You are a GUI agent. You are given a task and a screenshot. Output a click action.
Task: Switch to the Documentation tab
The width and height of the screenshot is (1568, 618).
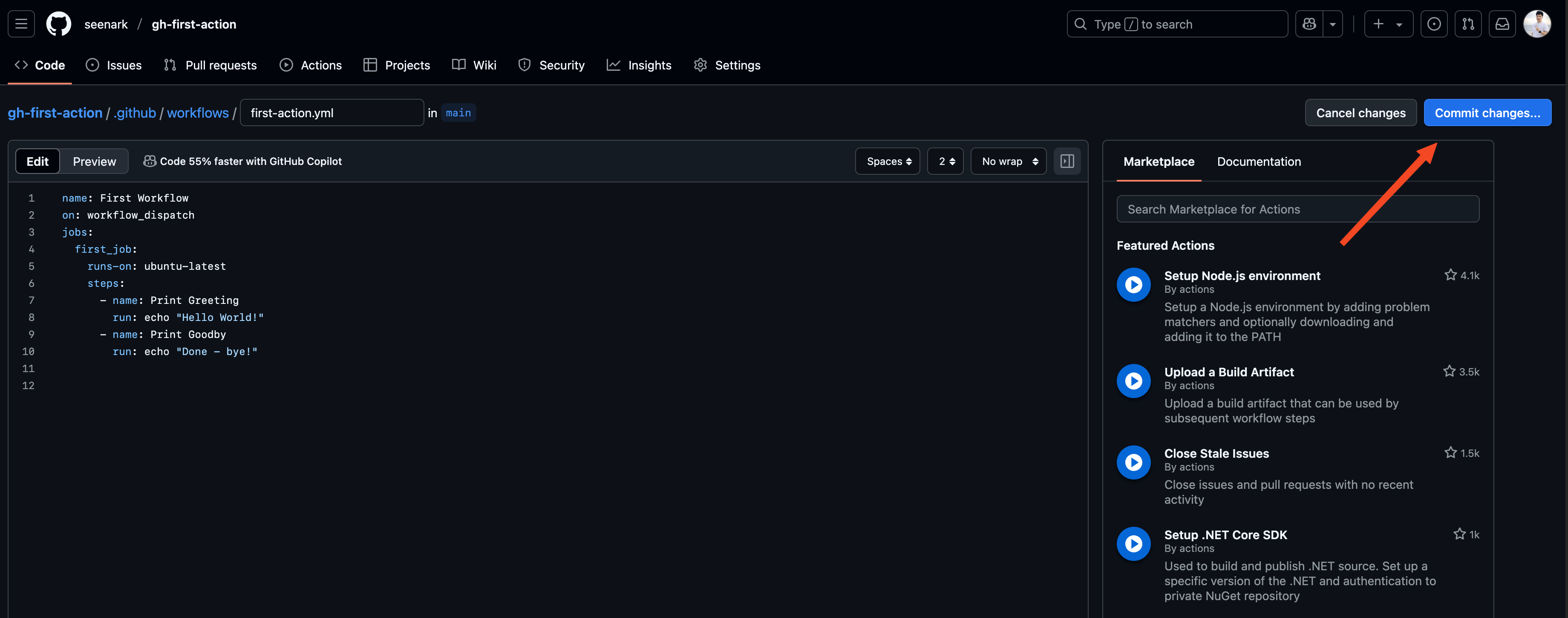click(x=1258, y=162)
